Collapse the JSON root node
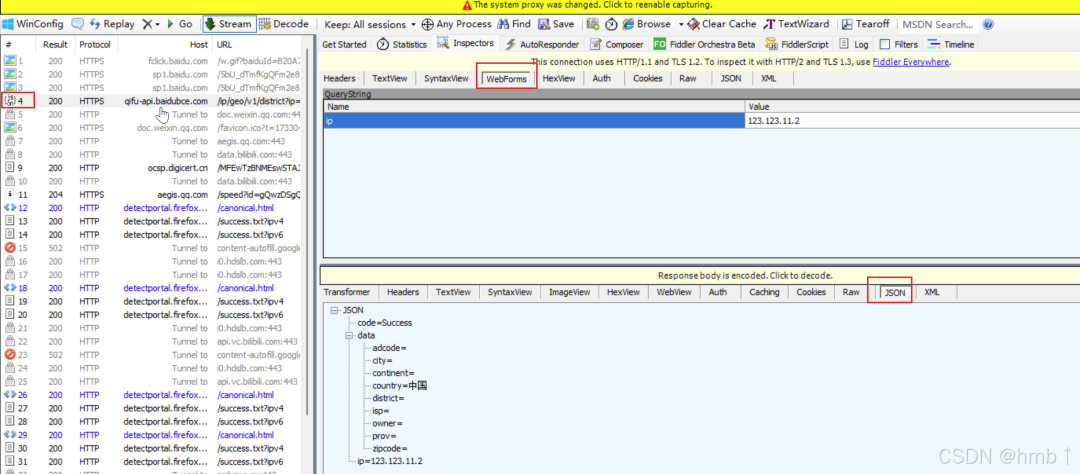The width and height of the screenshot is (1080, 474). [335, 310]
